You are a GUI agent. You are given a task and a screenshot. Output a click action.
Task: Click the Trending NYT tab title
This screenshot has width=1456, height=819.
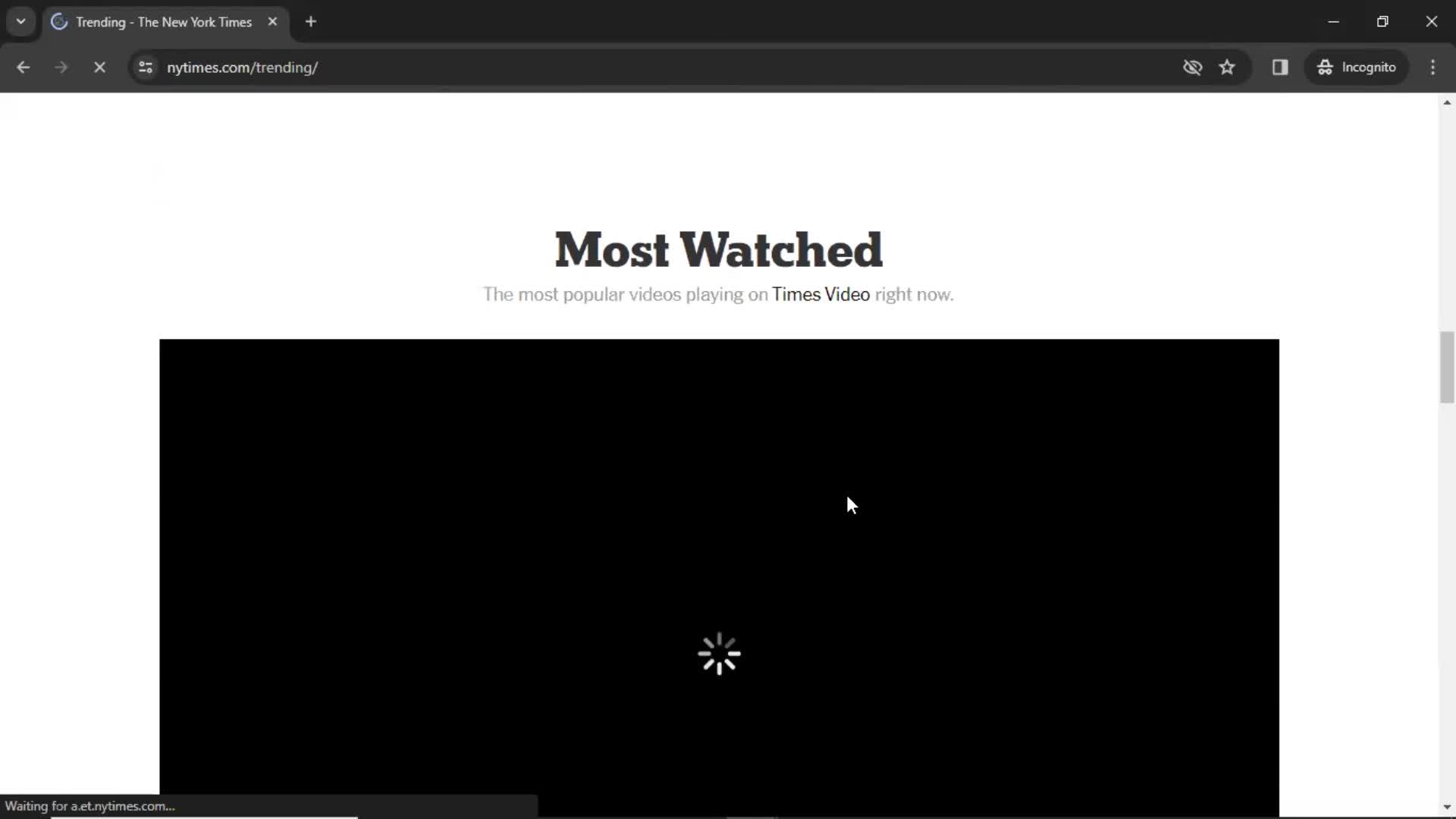(164, 22)
